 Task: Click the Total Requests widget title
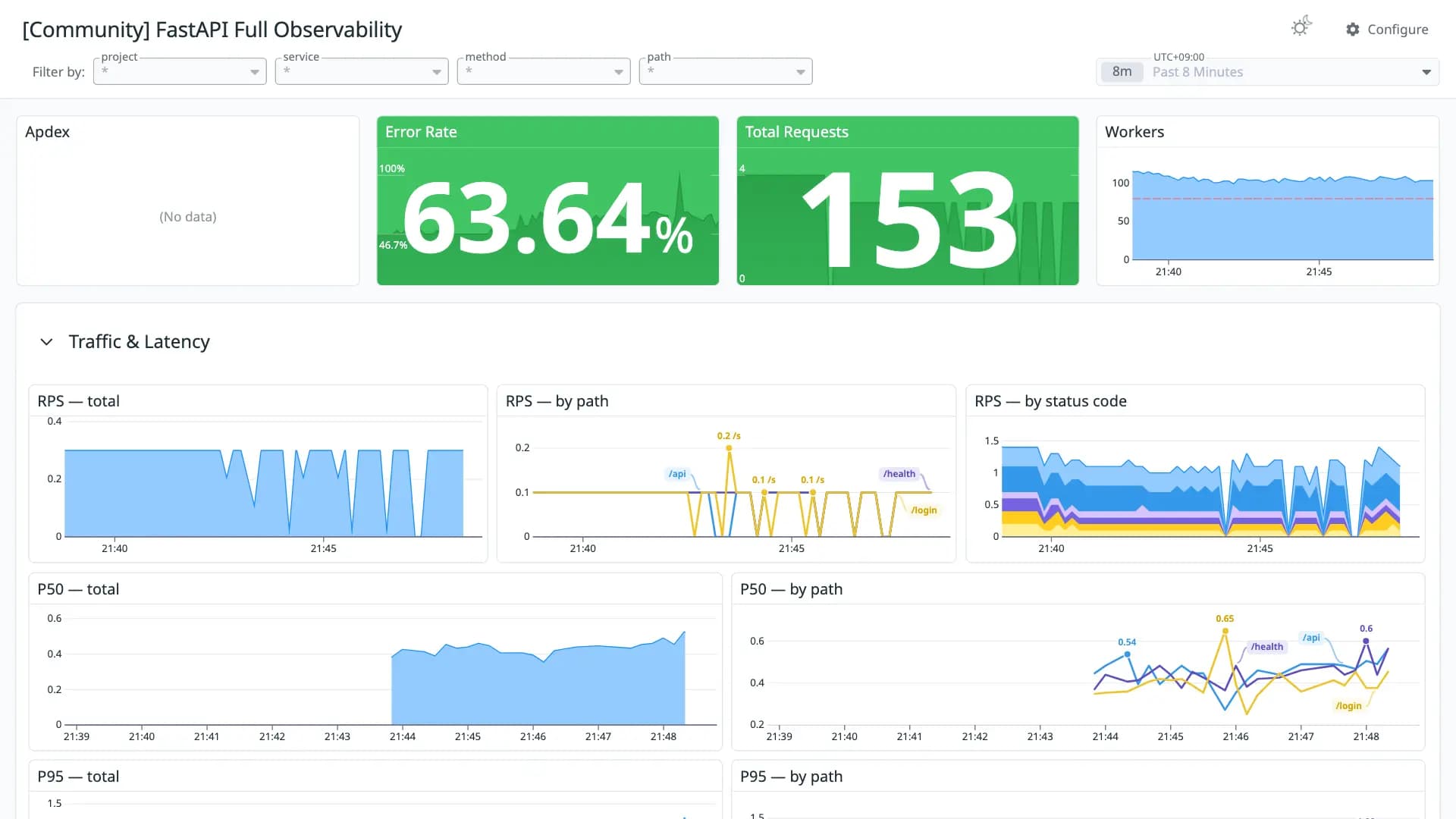point(796,132)
